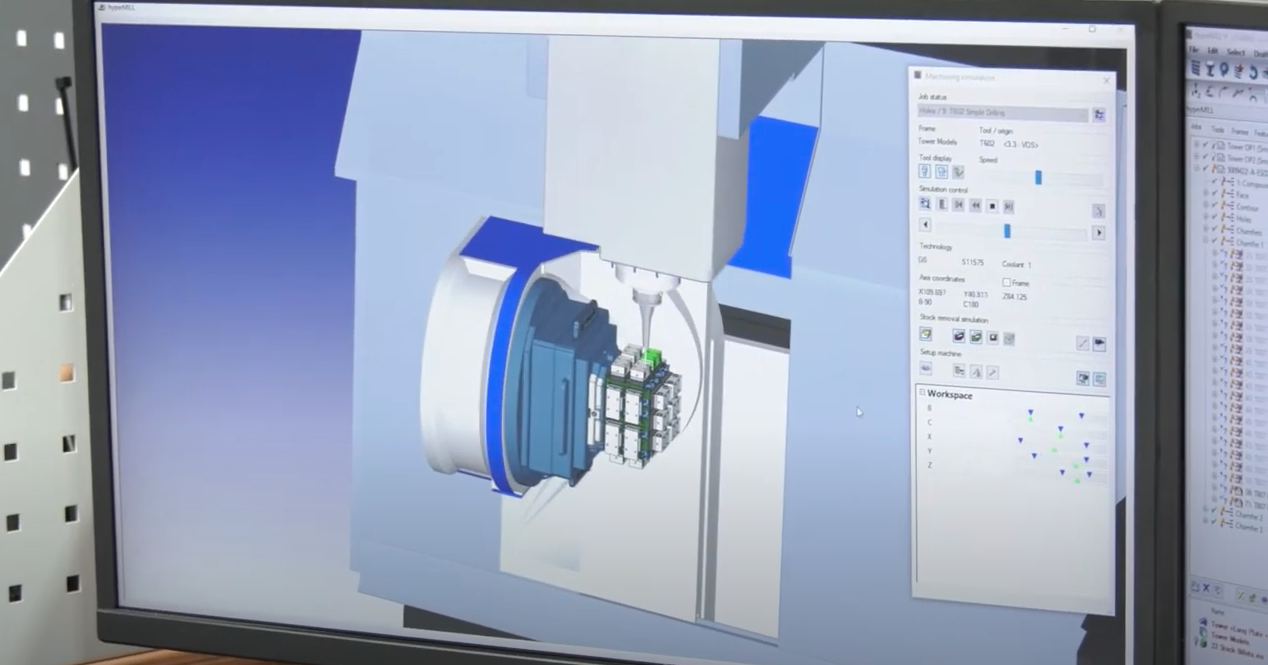This screenshot has width=1268, height=665.
Task: Click the left arrow of simulation progress bar
Action: tap(925, 225)
